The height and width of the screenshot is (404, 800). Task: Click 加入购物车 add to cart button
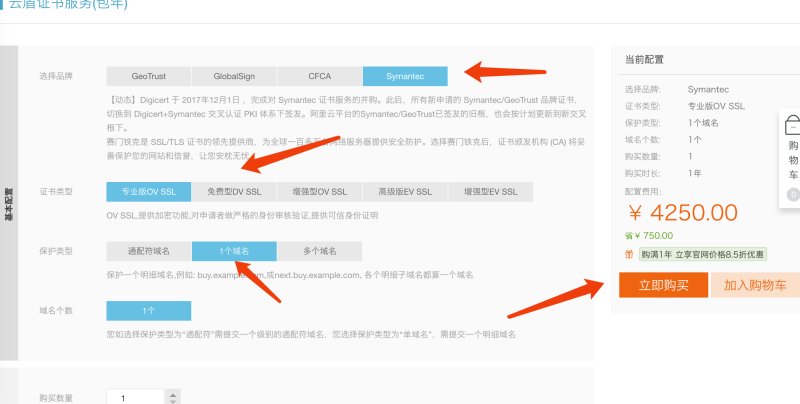coord(755,285)
